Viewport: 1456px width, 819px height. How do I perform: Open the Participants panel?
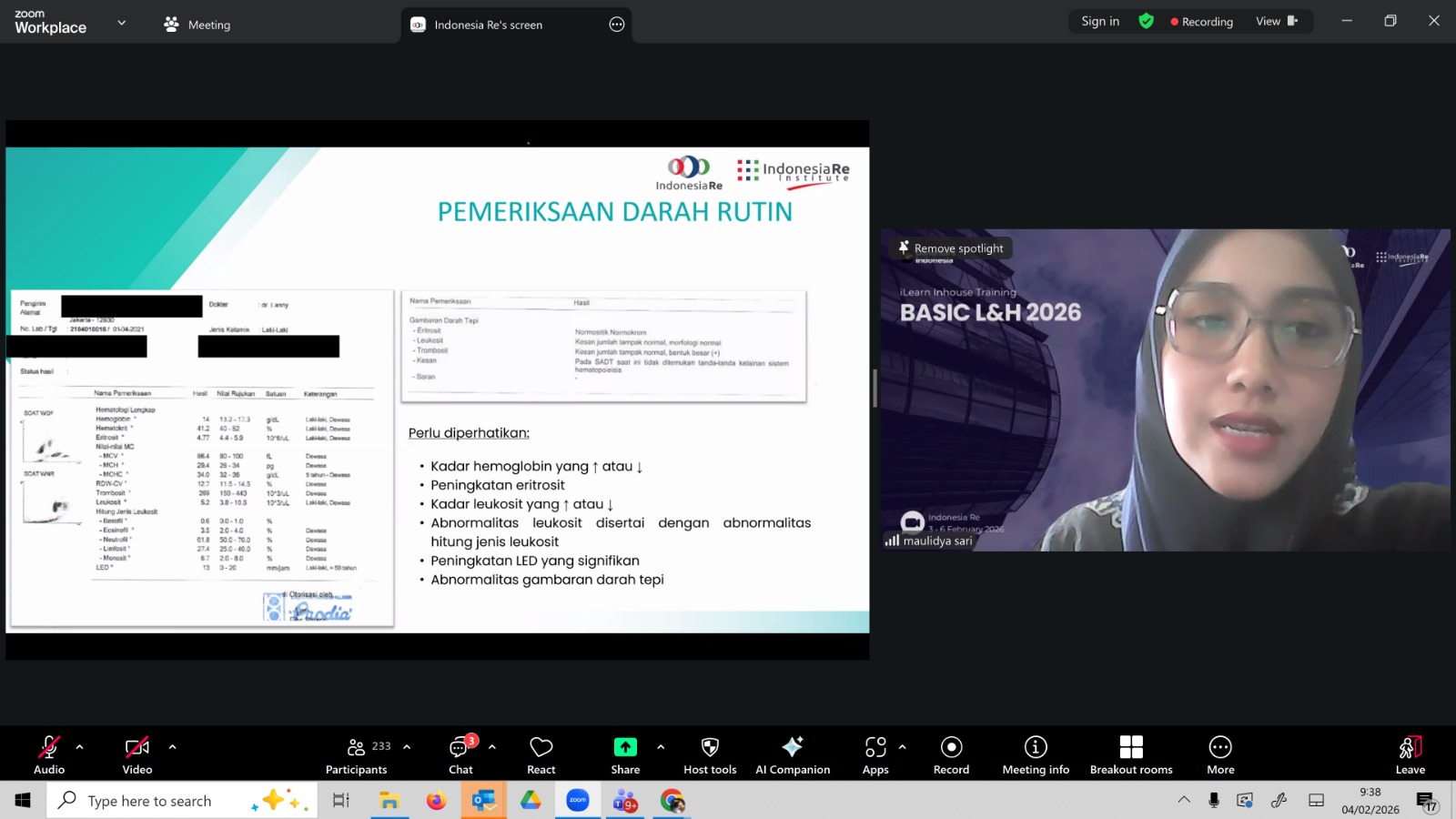tap(357, 754)
